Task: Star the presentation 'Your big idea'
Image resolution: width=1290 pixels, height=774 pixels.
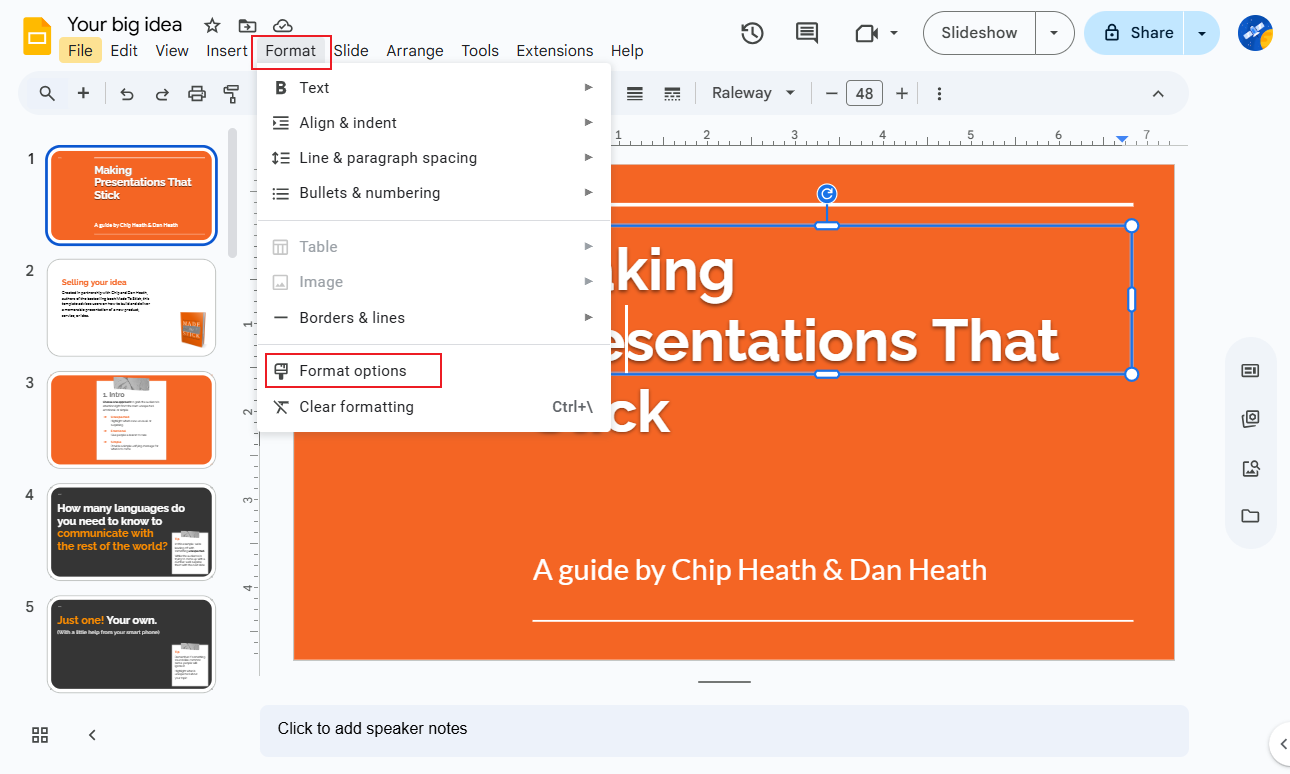Action: 211,26
